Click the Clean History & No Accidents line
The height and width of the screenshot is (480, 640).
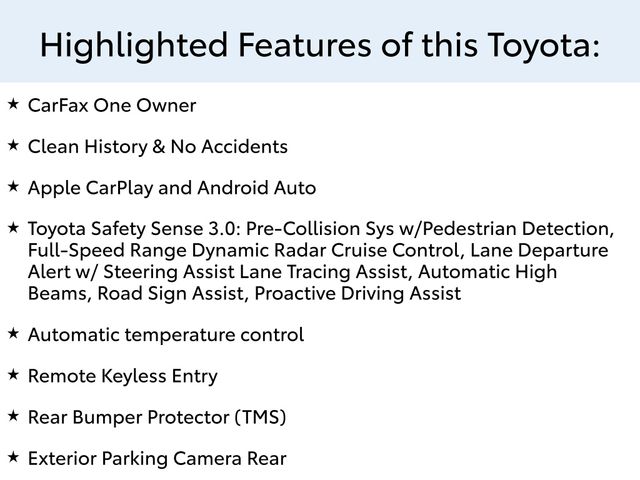(x=158, y=147)
